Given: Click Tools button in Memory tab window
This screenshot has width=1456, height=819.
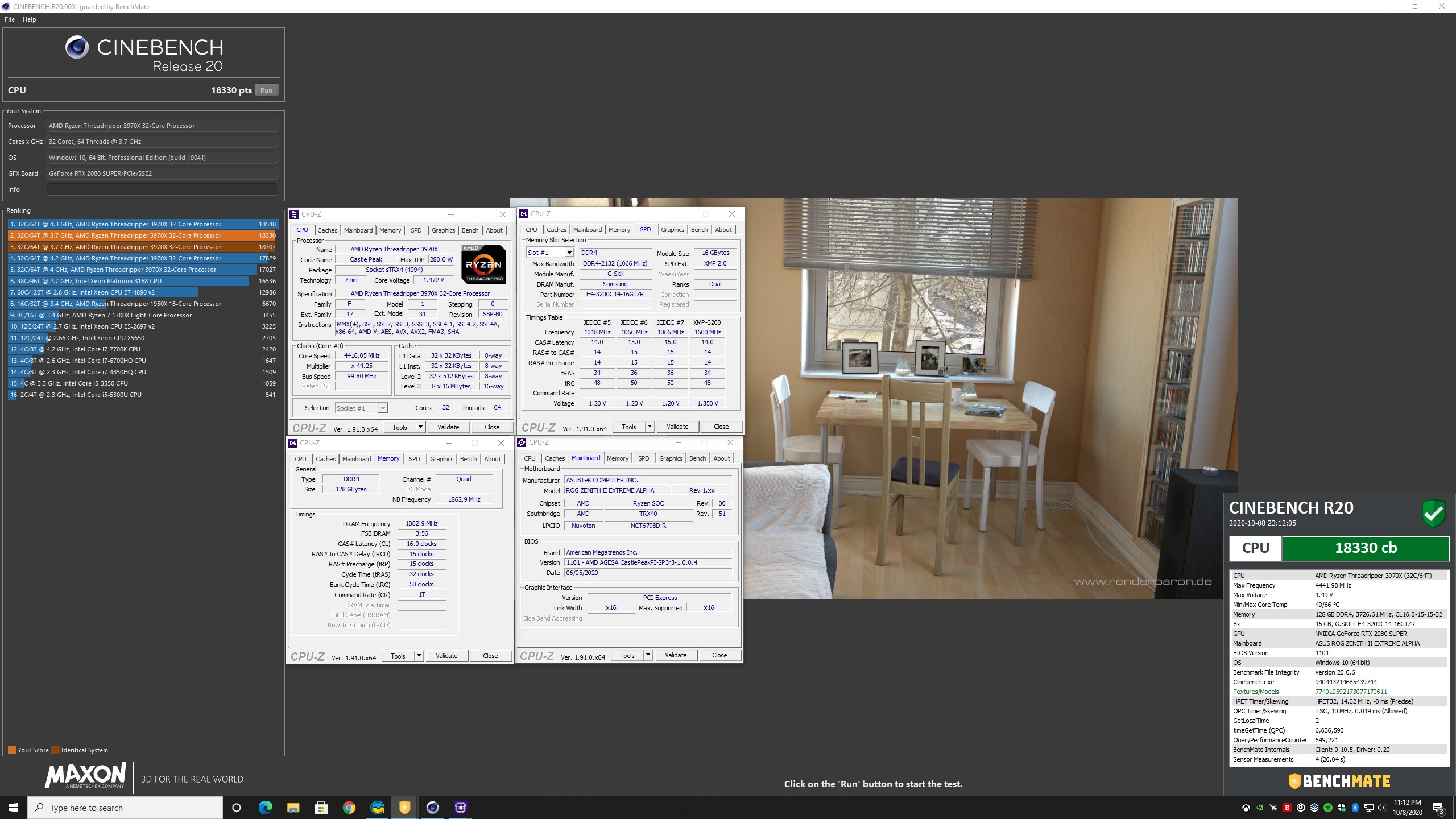Looking at the screenshot, I should pyautogui.click(x=398, y=655).
